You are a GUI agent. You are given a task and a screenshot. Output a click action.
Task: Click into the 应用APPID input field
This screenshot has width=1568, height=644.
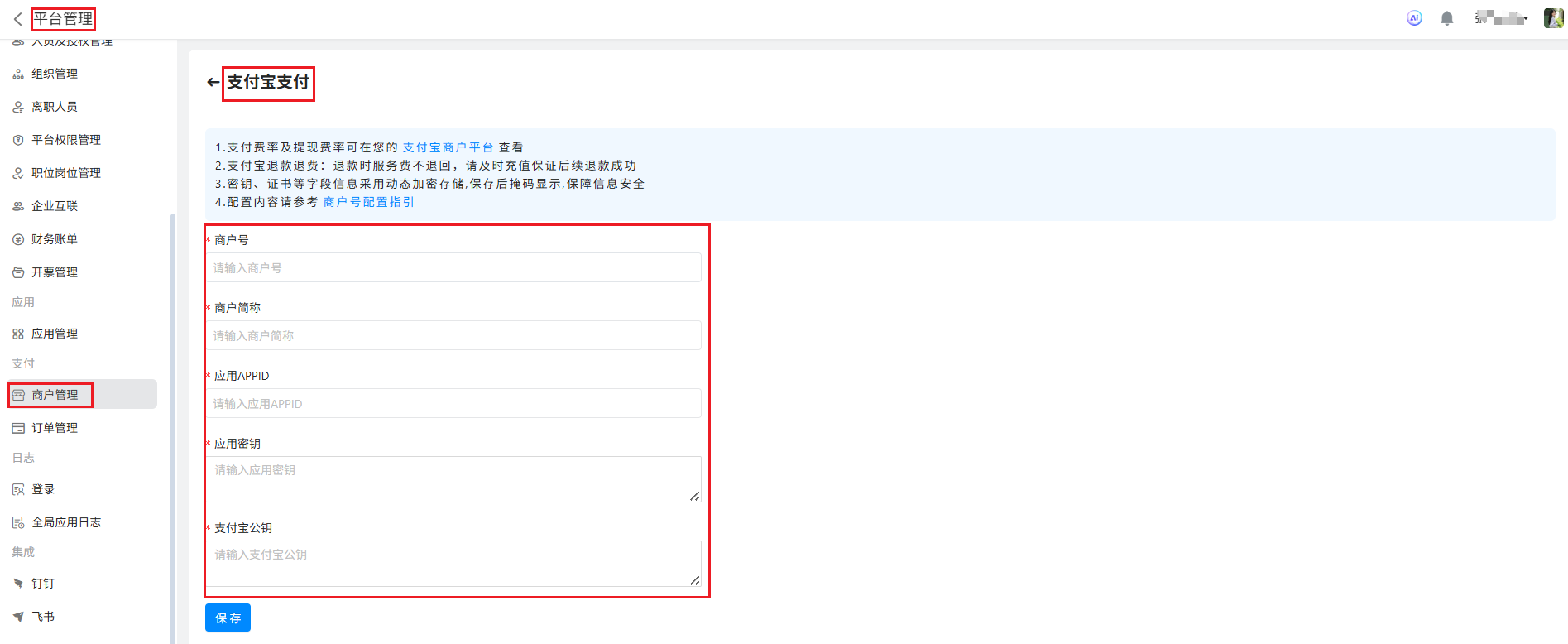453,404
